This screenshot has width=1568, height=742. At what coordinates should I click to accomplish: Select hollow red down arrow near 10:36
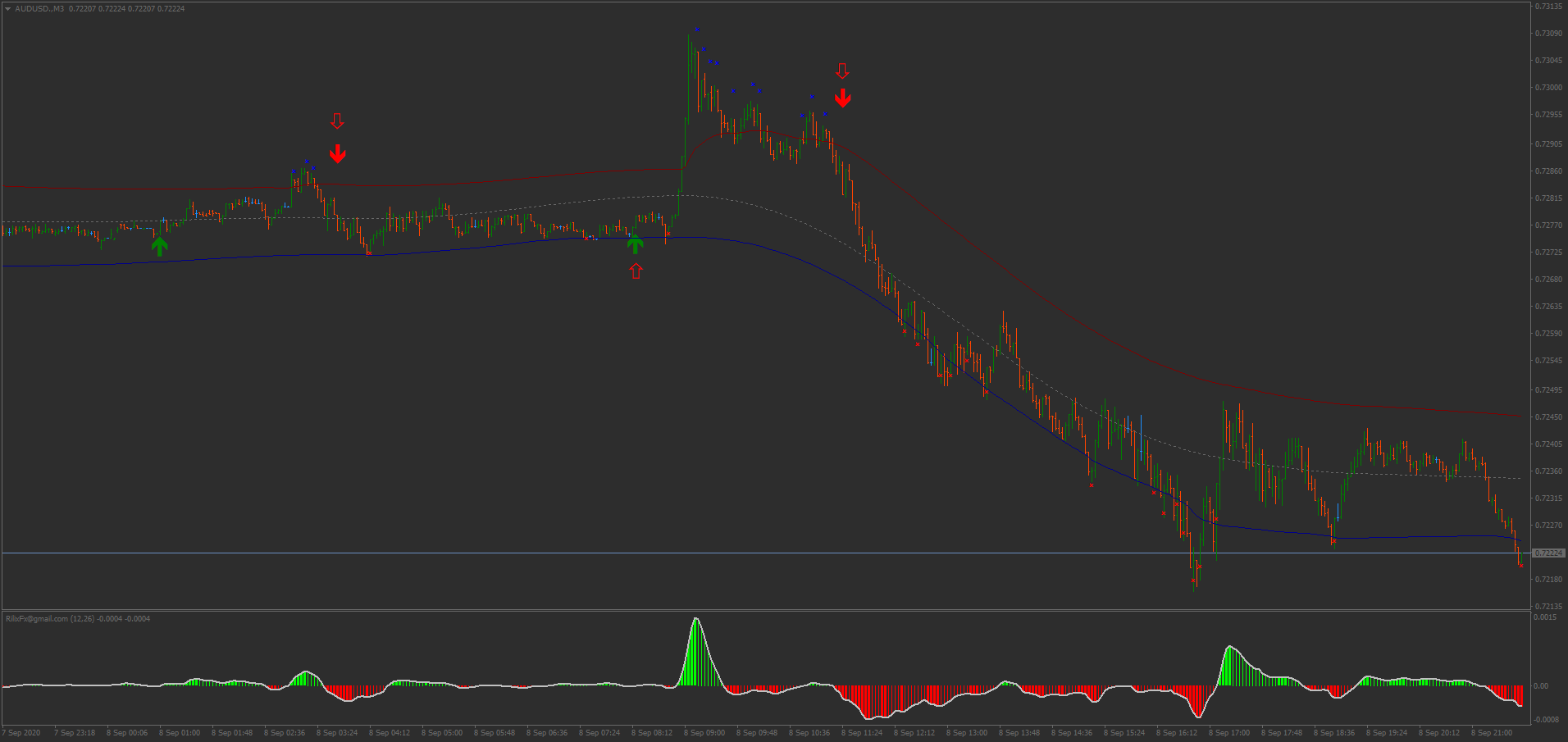[842, 71]
